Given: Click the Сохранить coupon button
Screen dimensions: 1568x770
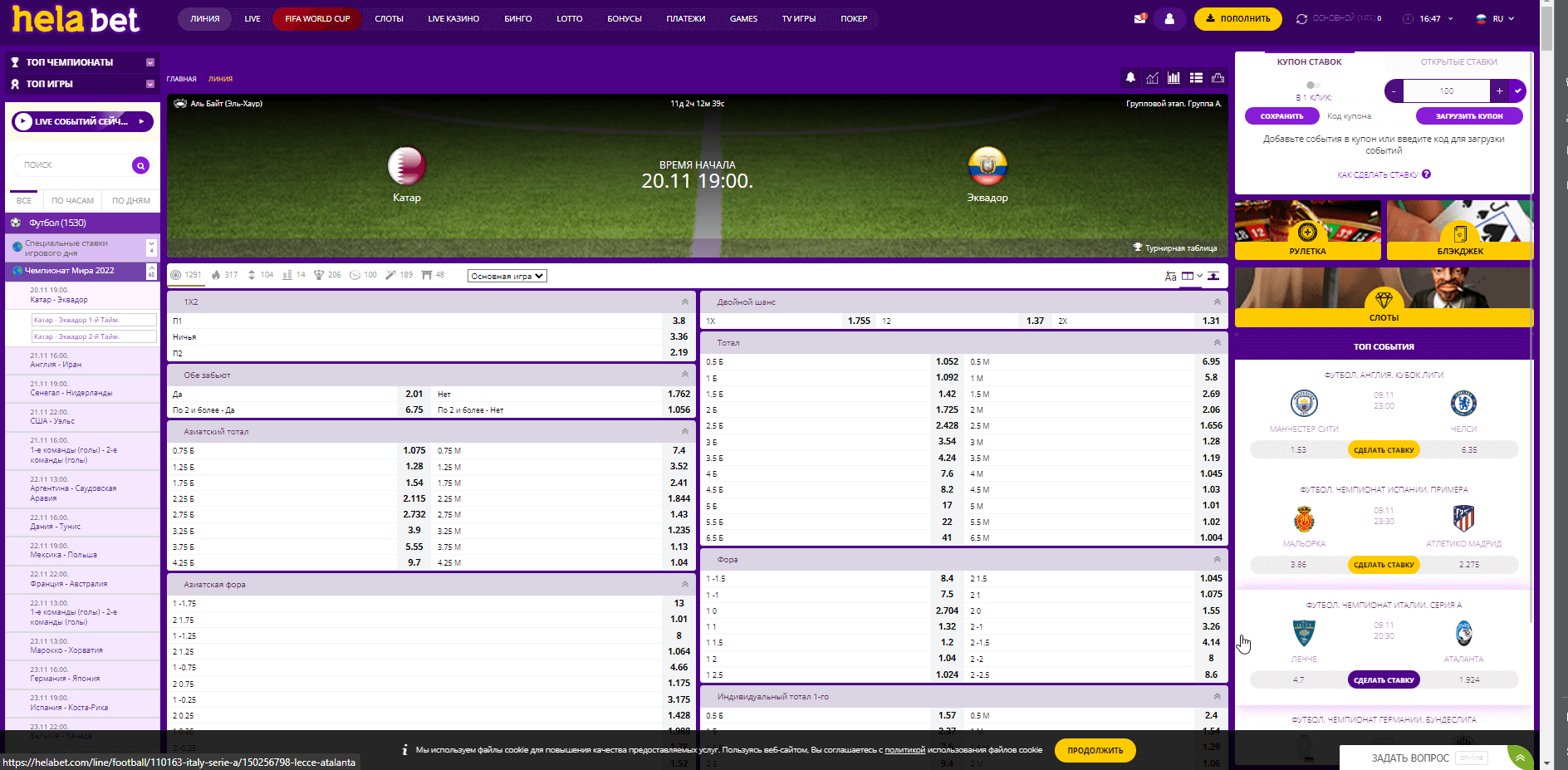Looking at the screenshot, I should [1281, 116].
